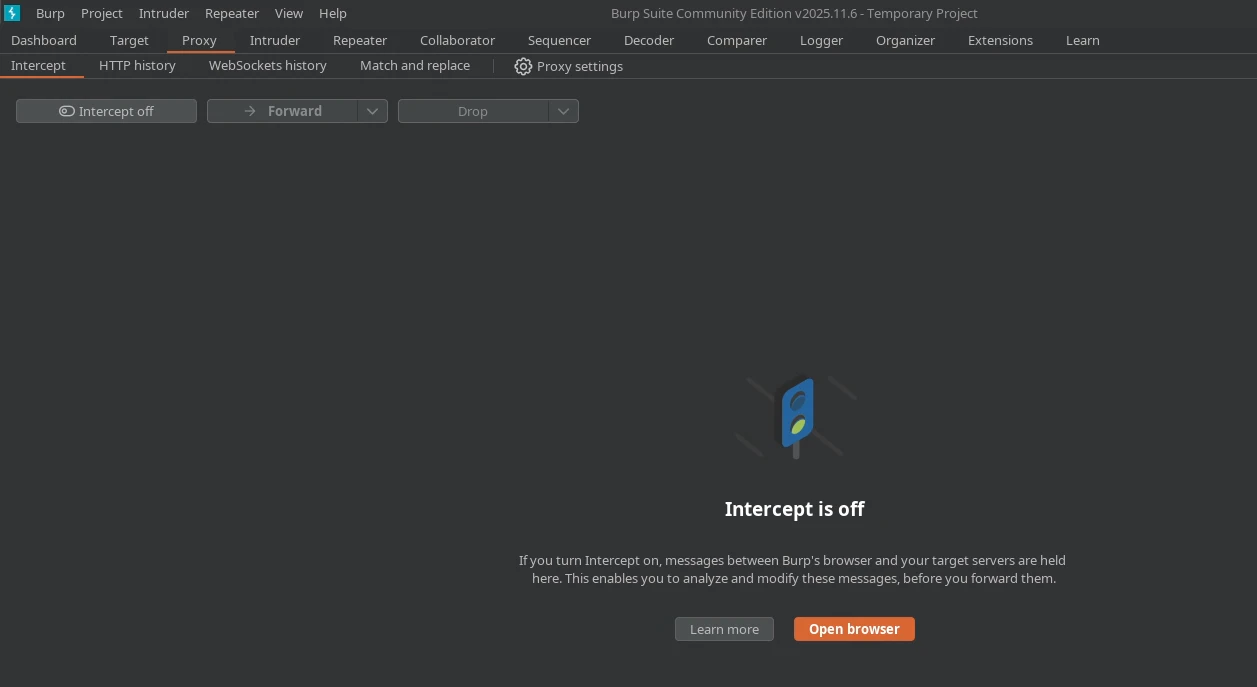Image resolution: width=1257 pixels, height=687 pixels.
Task: Open the Sequencer tab
Action: tap(559, 40)
